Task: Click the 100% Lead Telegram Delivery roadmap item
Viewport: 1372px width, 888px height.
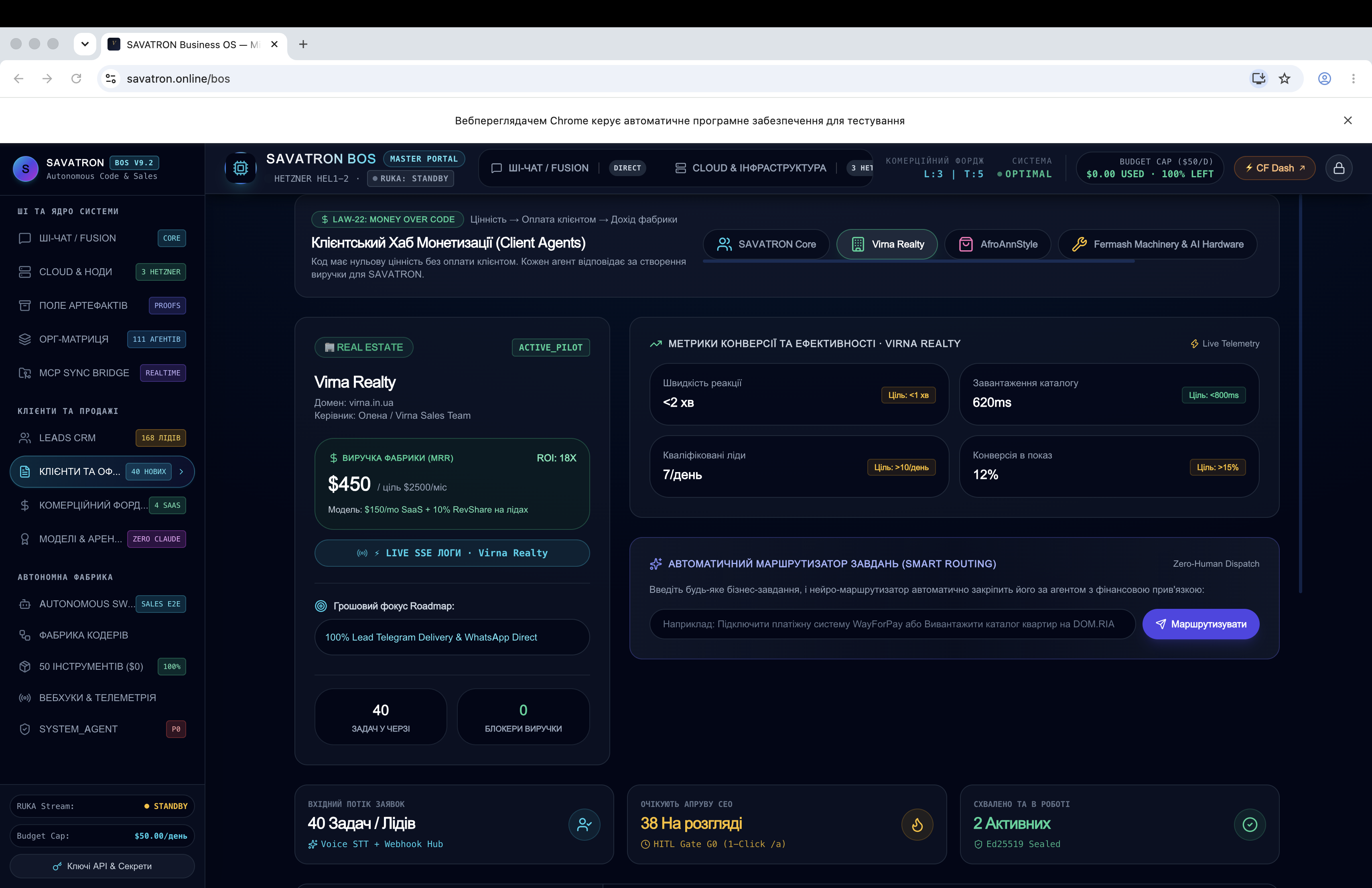Action: pyautogui.click(x=452, y=637)
